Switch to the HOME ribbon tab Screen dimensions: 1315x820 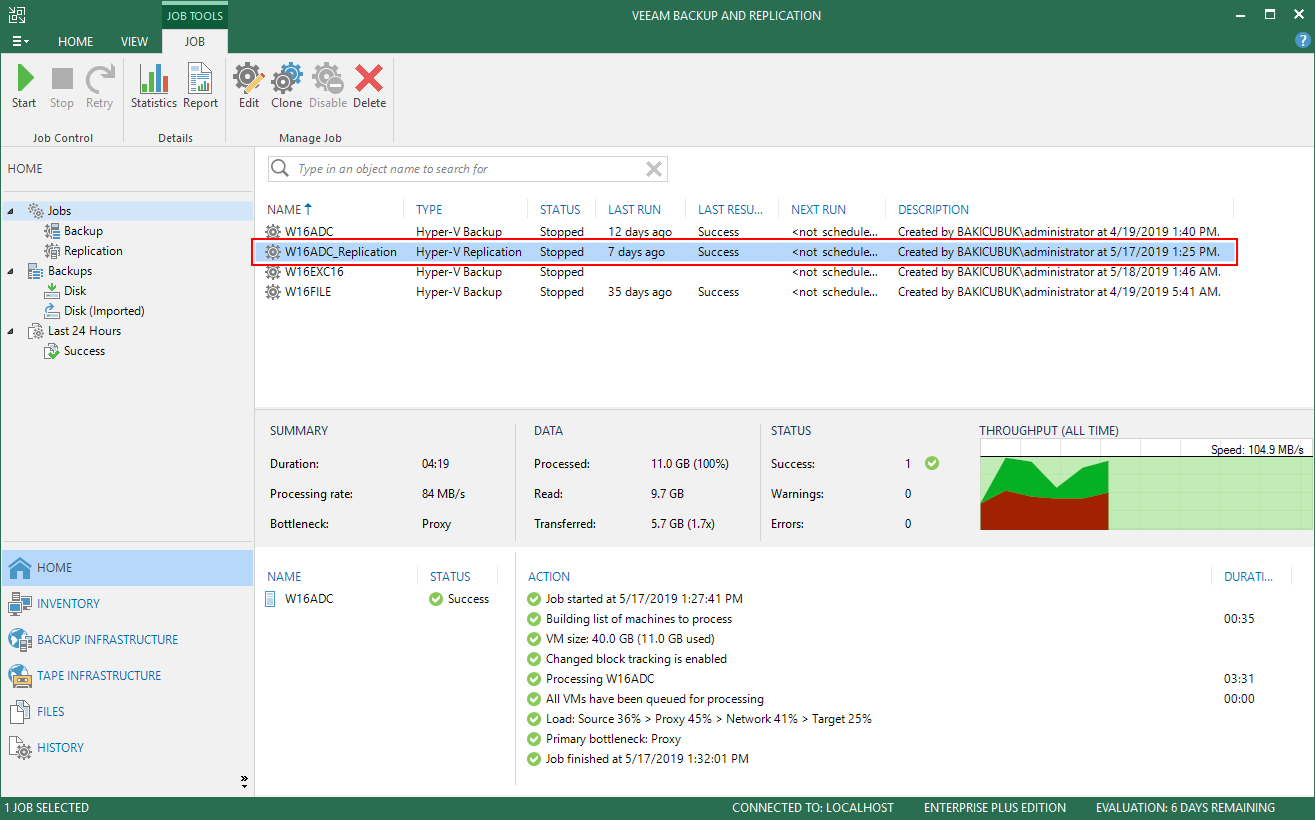pyautogui.click(x=75, y=42)
